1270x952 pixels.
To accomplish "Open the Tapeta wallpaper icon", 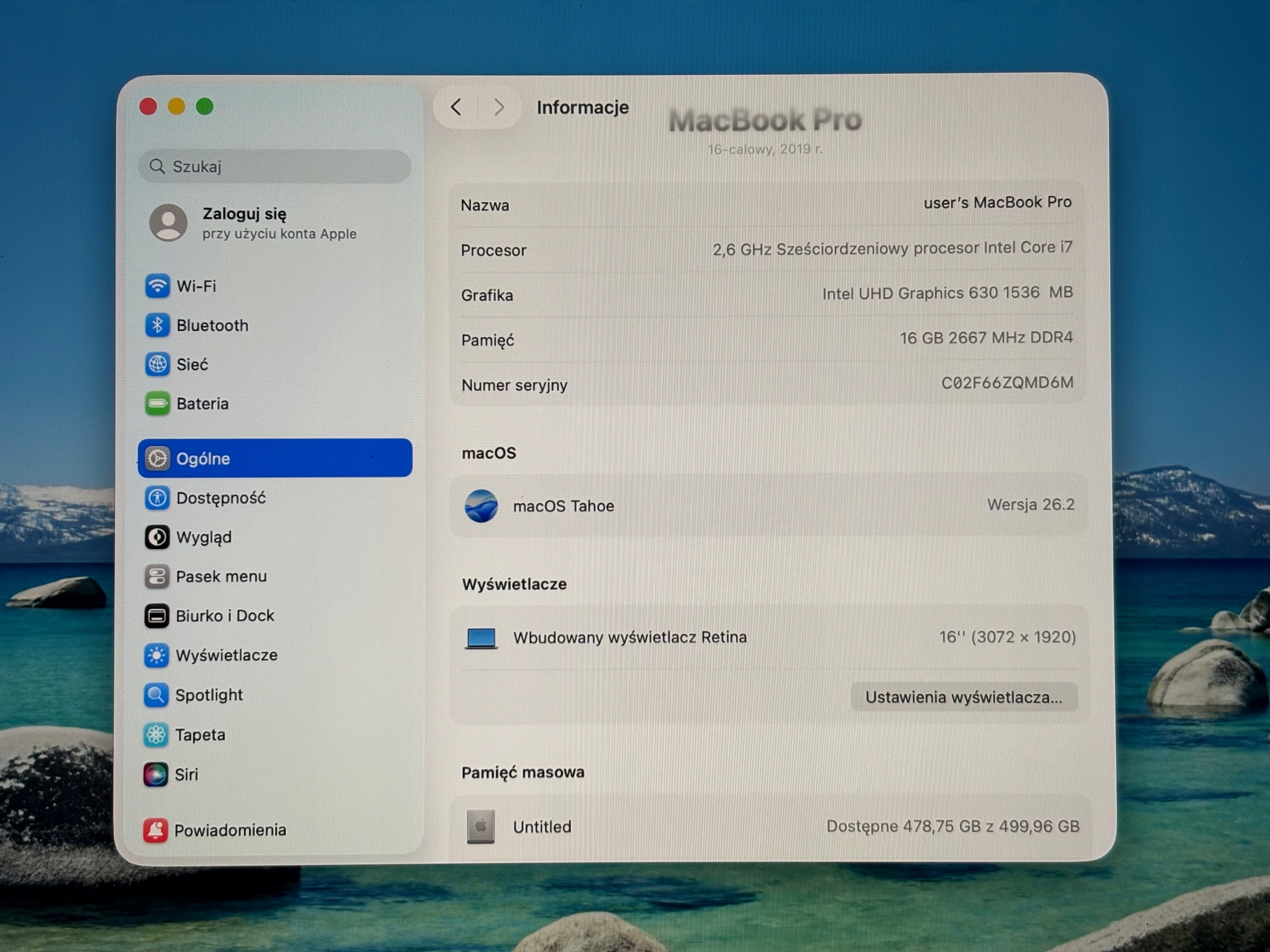I will 156,734.
